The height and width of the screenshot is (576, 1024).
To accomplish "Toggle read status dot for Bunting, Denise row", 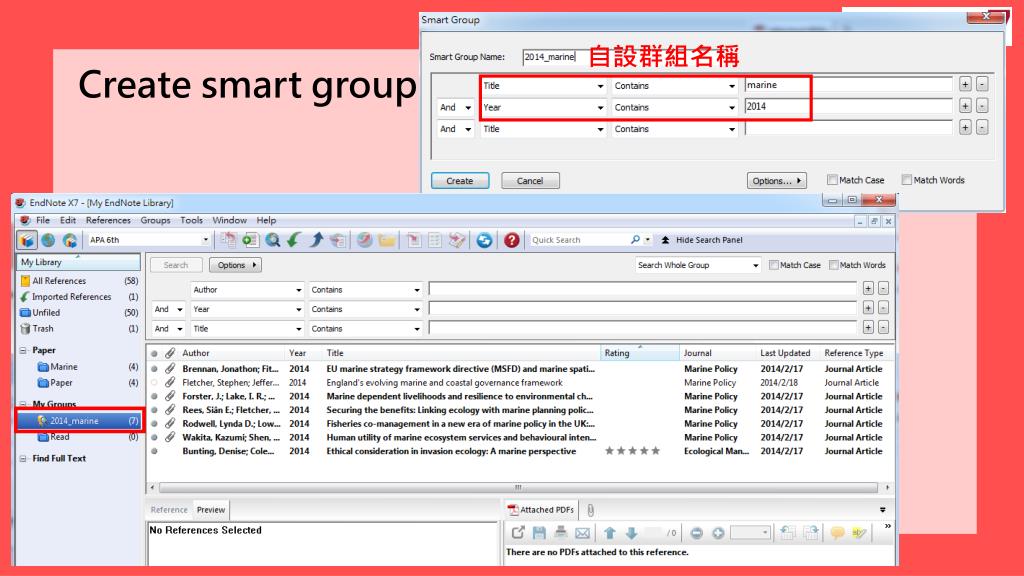I will pos(155,451).
